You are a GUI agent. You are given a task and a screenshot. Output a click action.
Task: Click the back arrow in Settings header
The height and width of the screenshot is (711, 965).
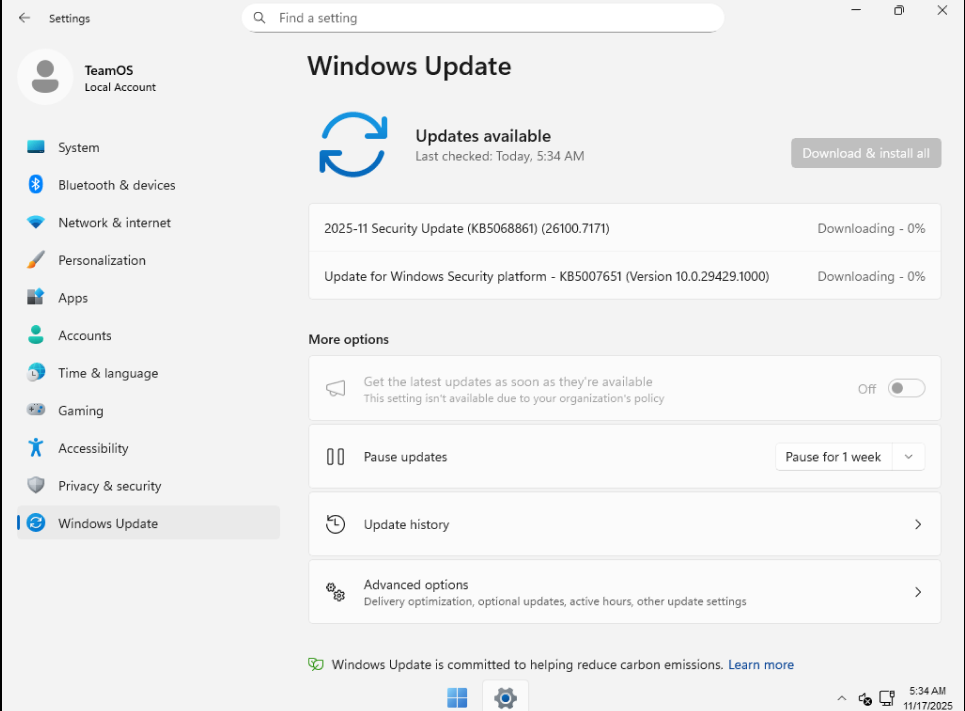[x=24, y=18]
